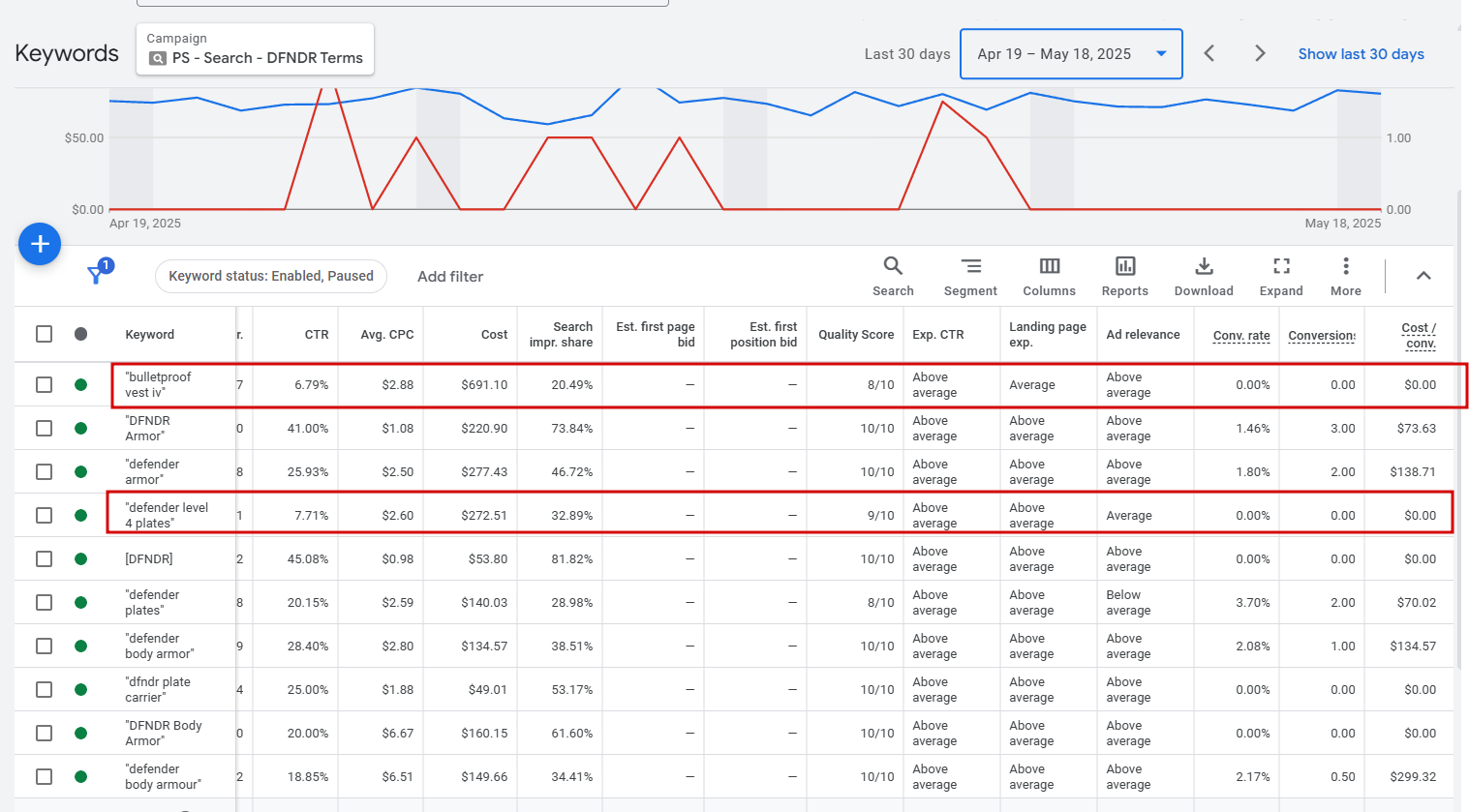The width and height of the screenshot is (1469, 812).
Task: Sort by the Cost column header
Action: [x=494, y=335]
